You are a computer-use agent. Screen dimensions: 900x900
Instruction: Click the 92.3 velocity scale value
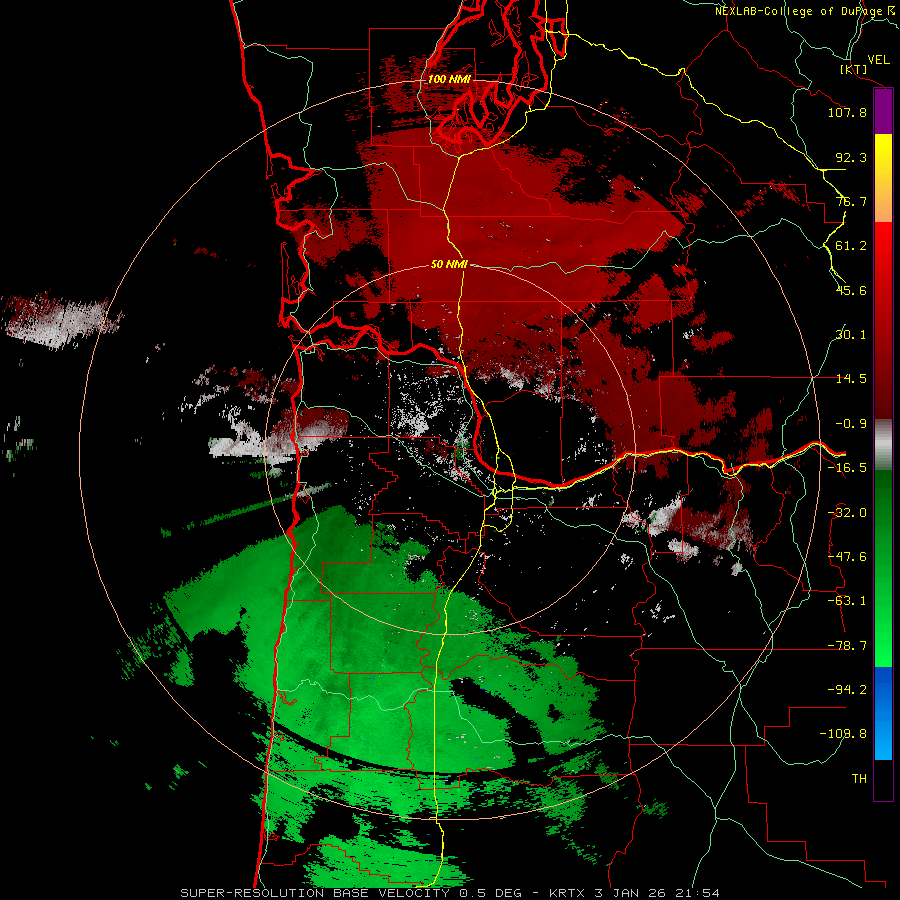[x=851, y=157]
